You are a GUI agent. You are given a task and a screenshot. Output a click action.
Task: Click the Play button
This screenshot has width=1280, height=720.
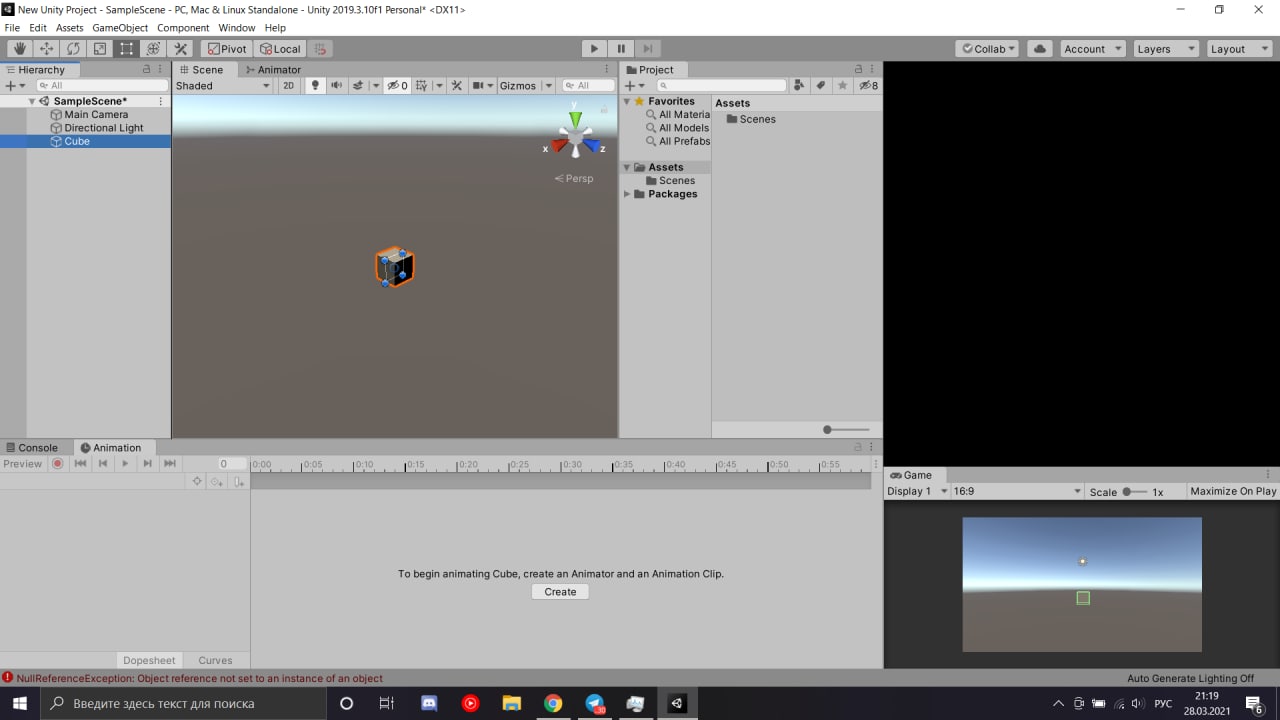(594, 48)
